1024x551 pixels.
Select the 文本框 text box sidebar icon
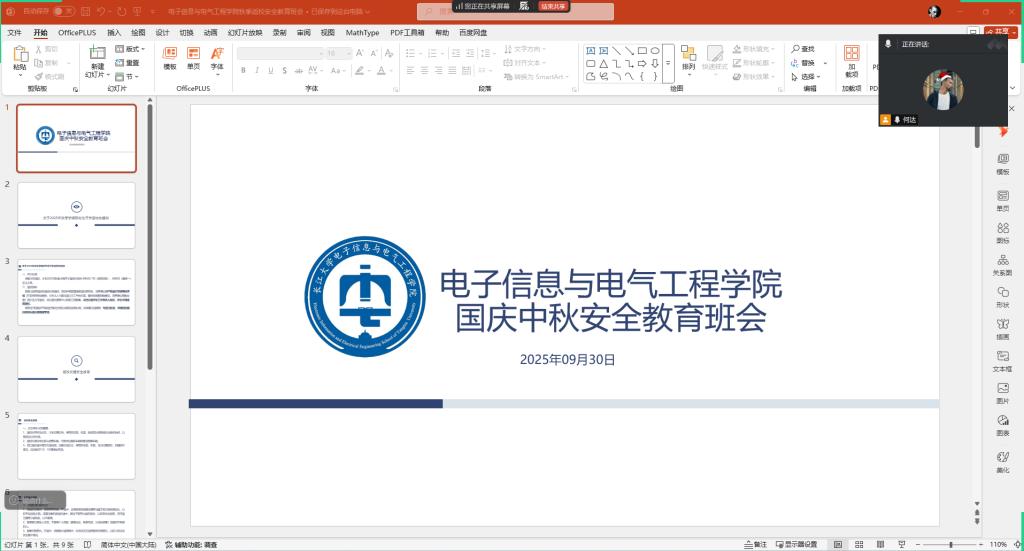pos(1002,359)
